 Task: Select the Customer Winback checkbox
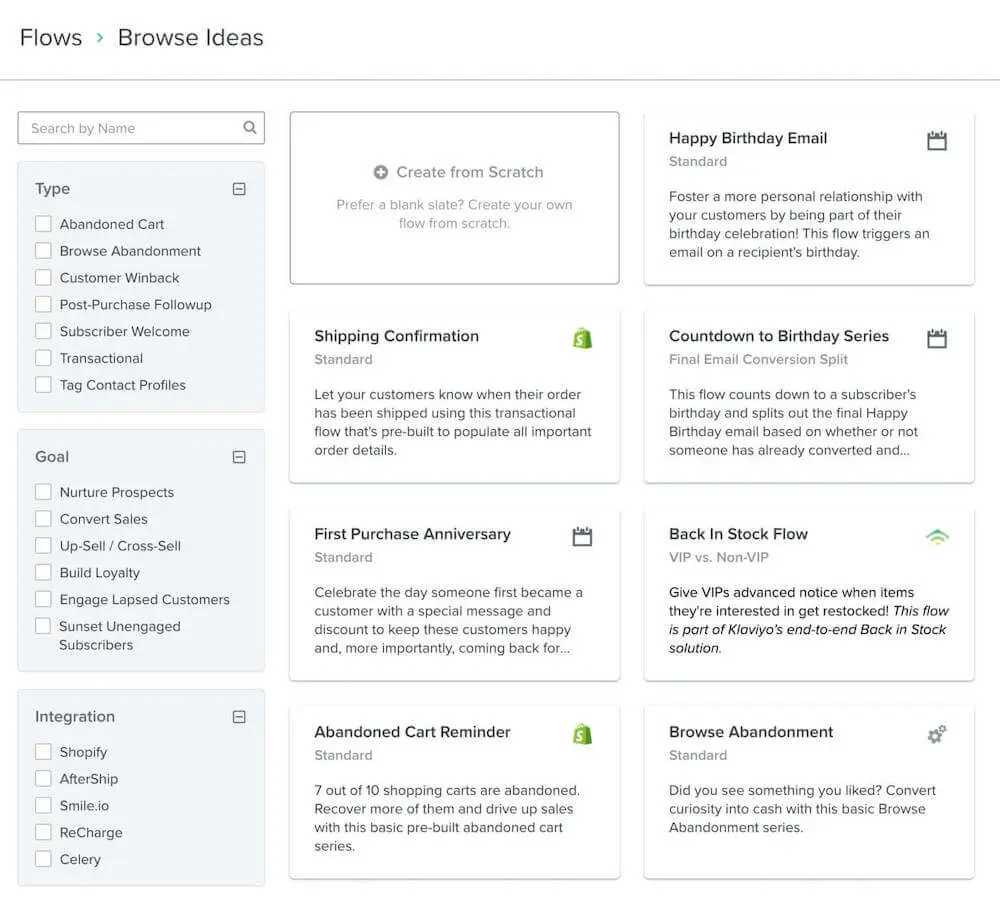(43, 278)
